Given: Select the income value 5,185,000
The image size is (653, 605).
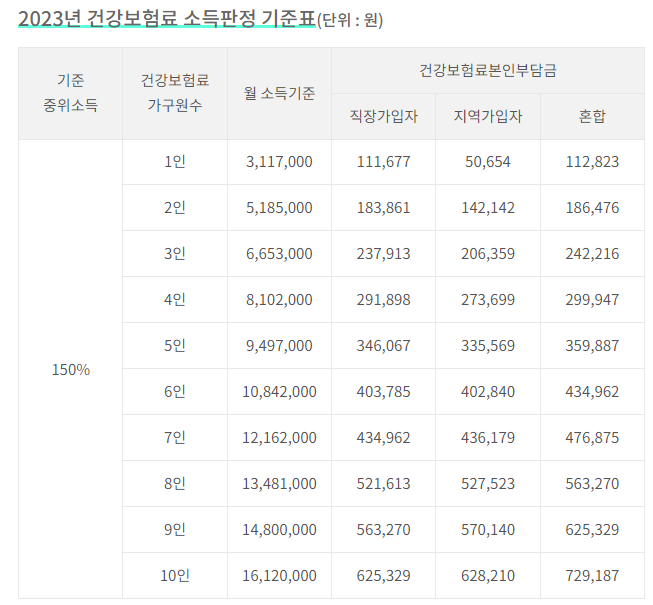Looking at the screenshot, I should coord(279,207).
